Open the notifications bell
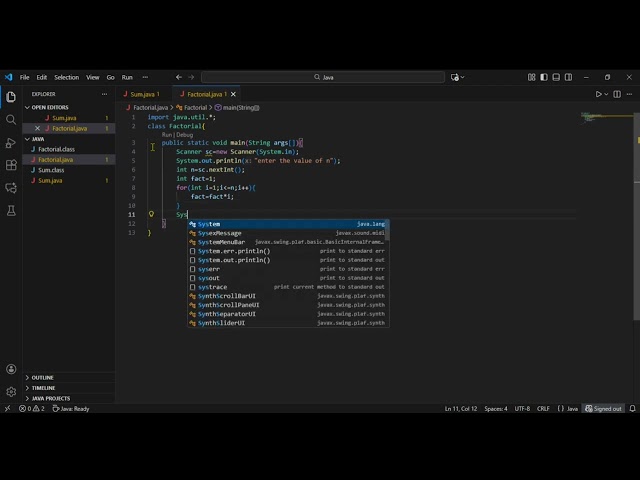Image resolution: width=640 pixels, height=480 pixels. click(x=632, y=409)
